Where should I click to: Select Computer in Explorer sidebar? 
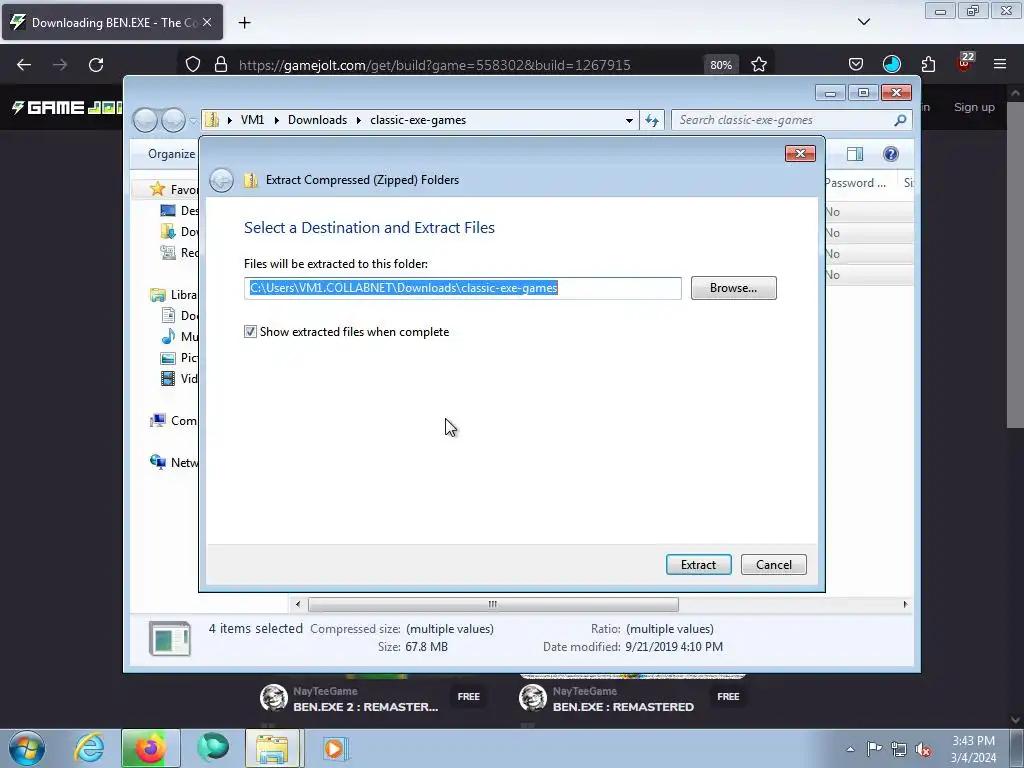click(174, 421)
